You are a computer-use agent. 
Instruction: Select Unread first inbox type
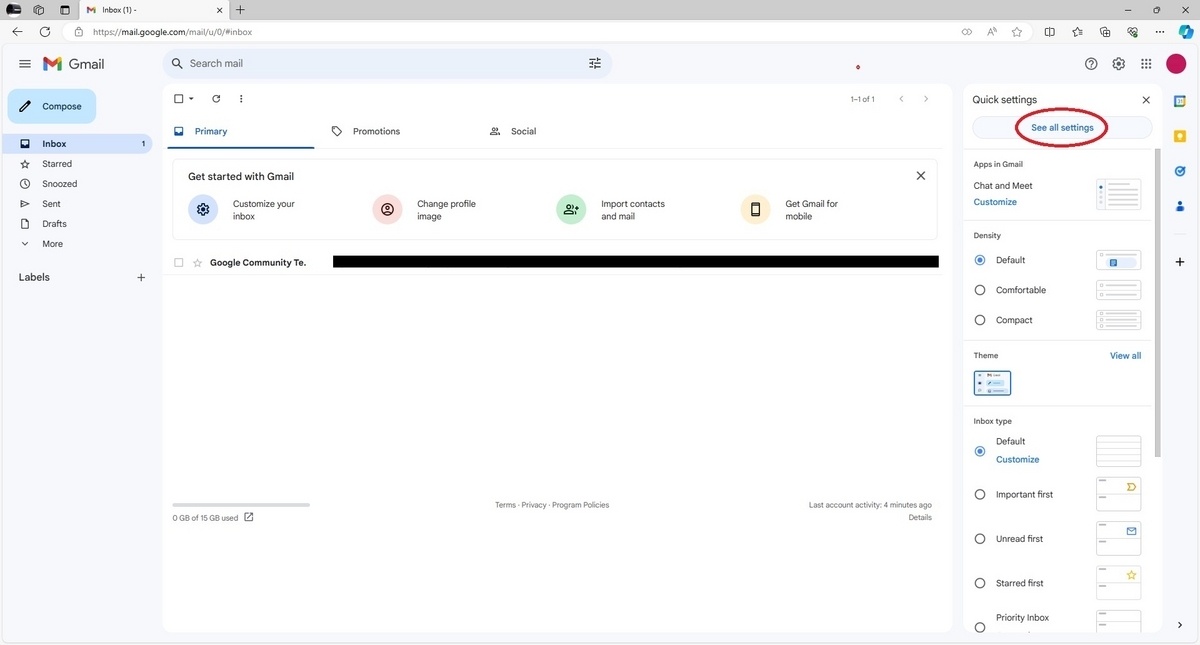pyautogui.click(x=980, y=539)
